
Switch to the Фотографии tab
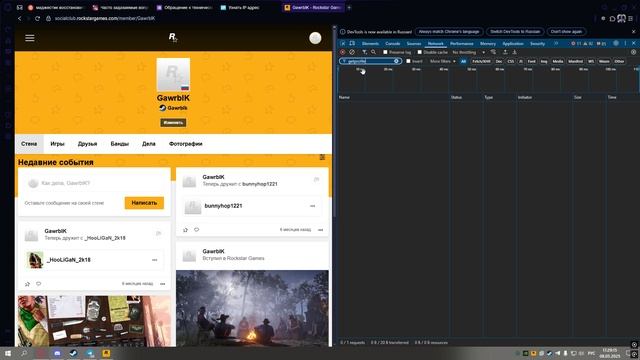click(186, 144)
